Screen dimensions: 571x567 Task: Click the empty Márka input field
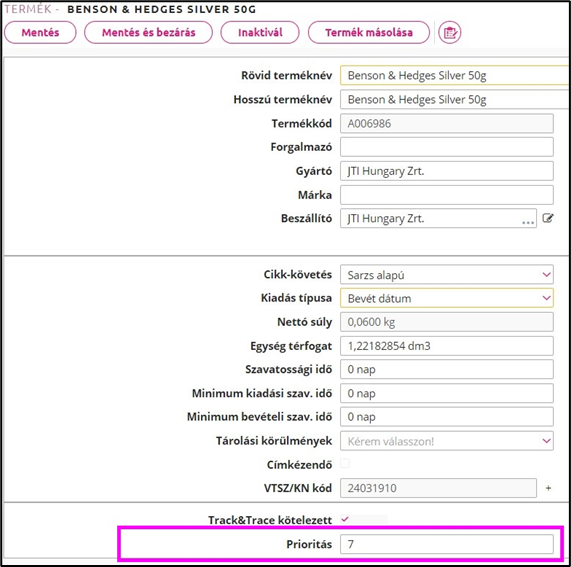446,195
